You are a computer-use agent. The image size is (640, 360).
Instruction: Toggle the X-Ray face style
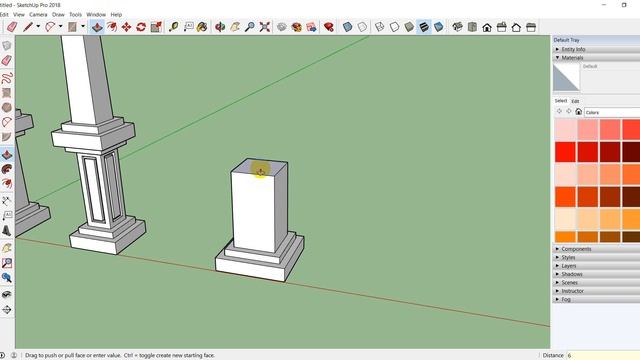(347, 27)
